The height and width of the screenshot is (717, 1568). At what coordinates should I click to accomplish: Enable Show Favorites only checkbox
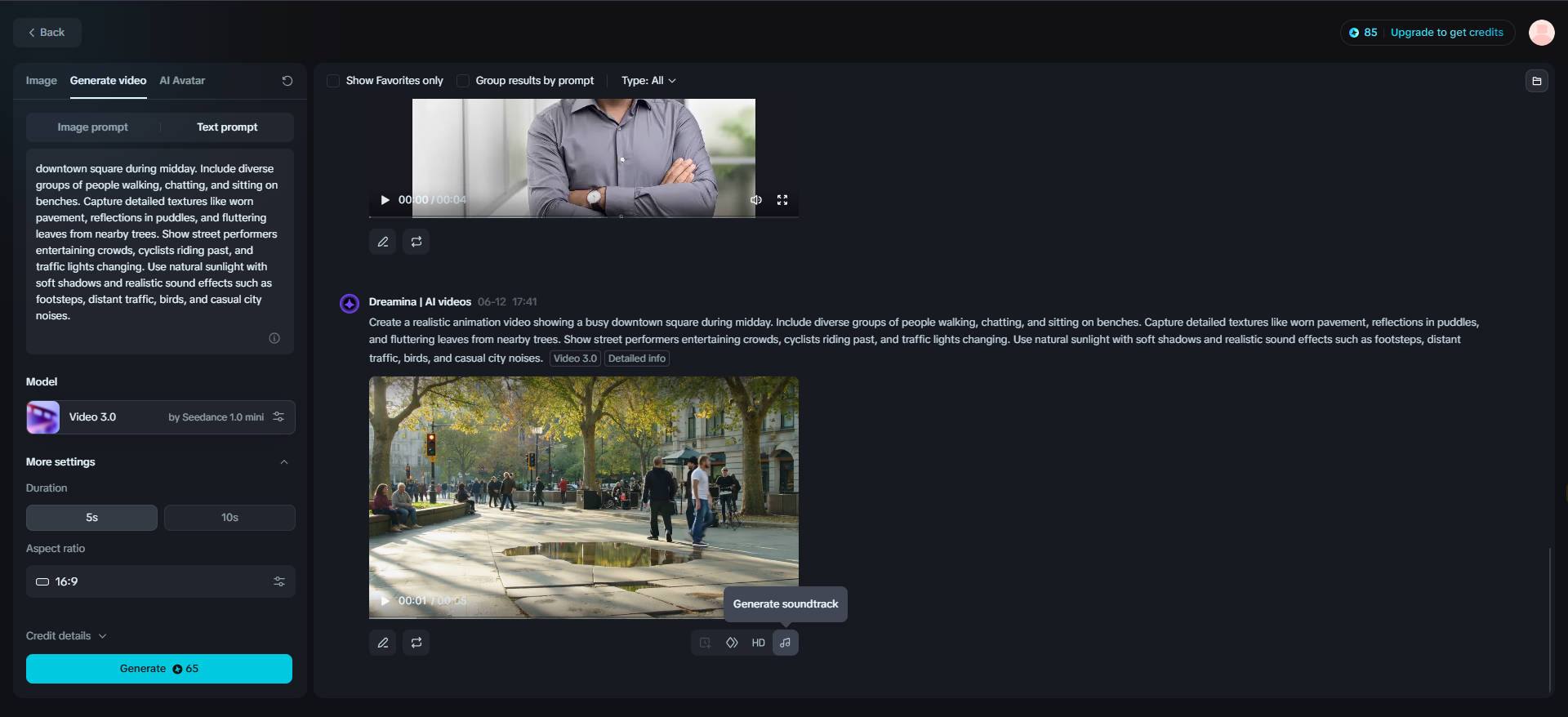coord(333,81)
